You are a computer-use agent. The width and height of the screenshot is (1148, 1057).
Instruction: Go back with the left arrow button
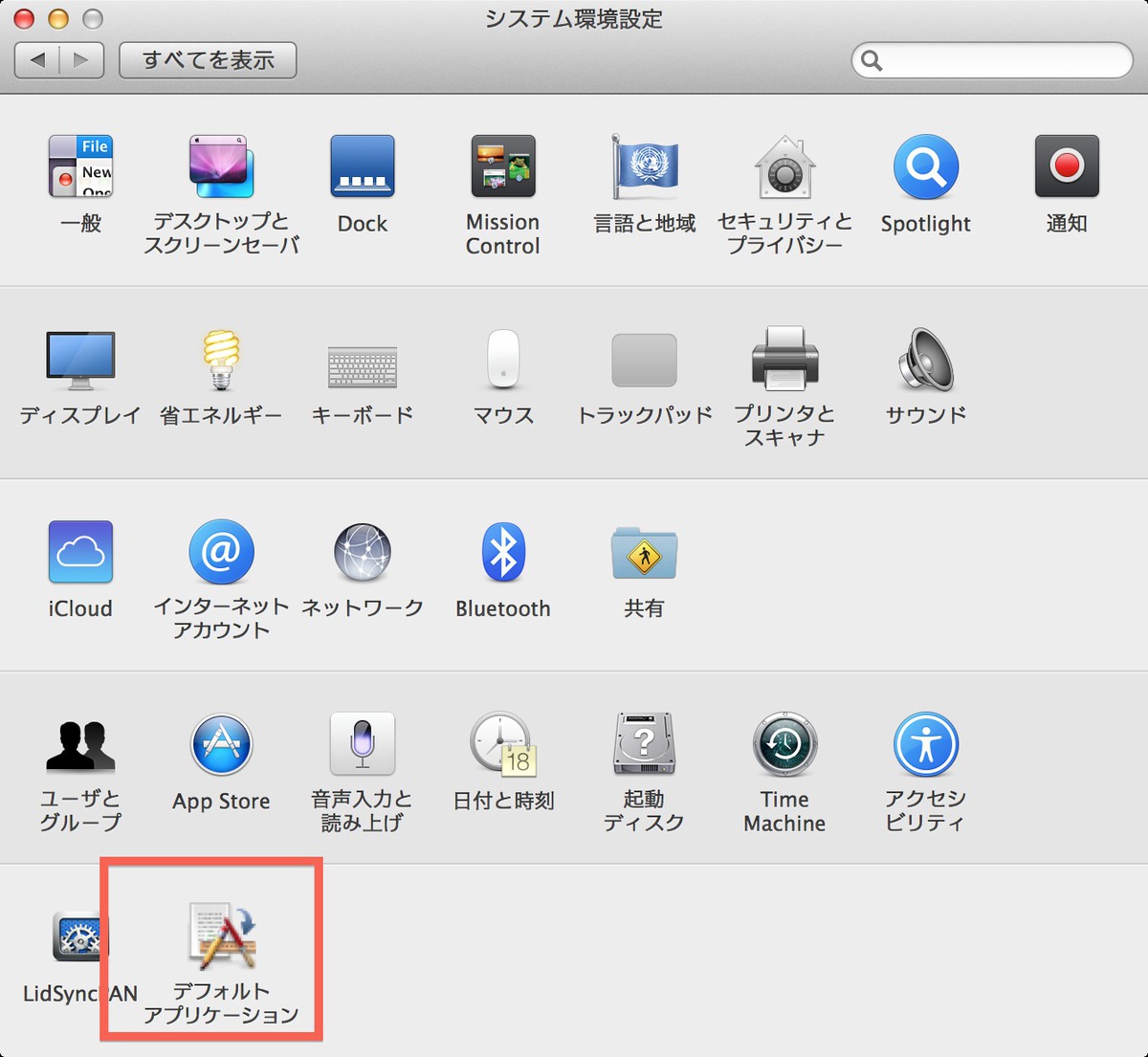pos(37,60)
